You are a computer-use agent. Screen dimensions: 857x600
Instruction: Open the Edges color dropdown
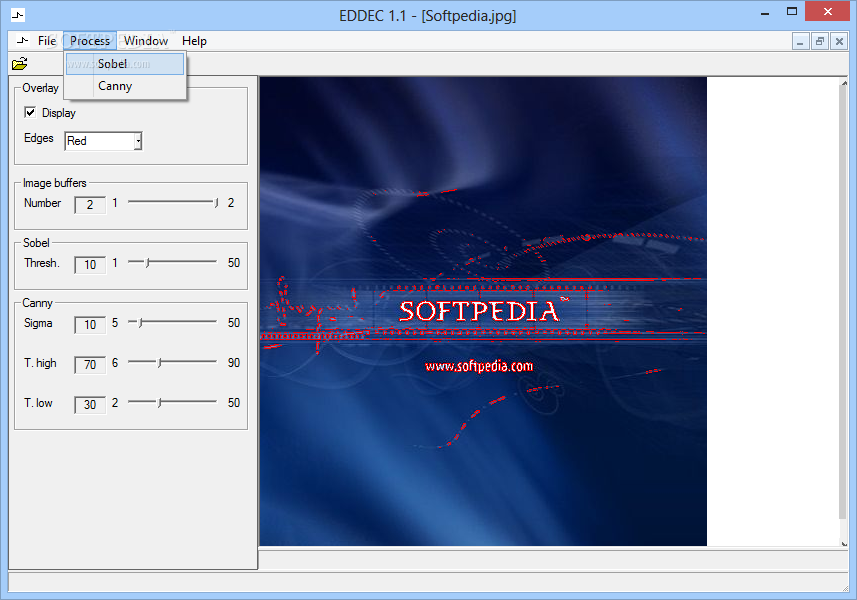pyautogui.click(x=138, y=141)
